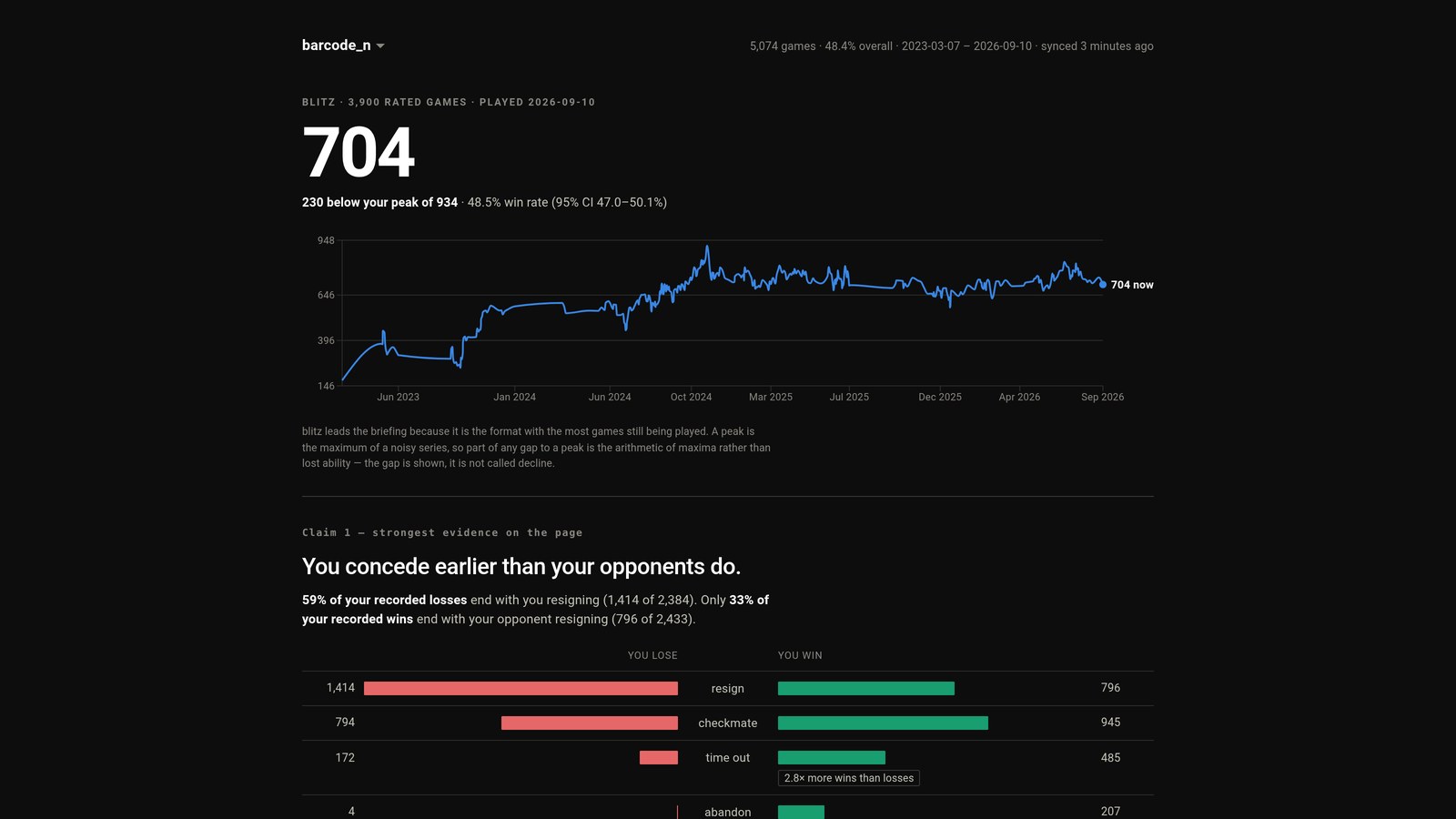The width and height of the screenshot is (1456, 819).
Task: Click the 'abandon' row label
Action: (728, 812)
